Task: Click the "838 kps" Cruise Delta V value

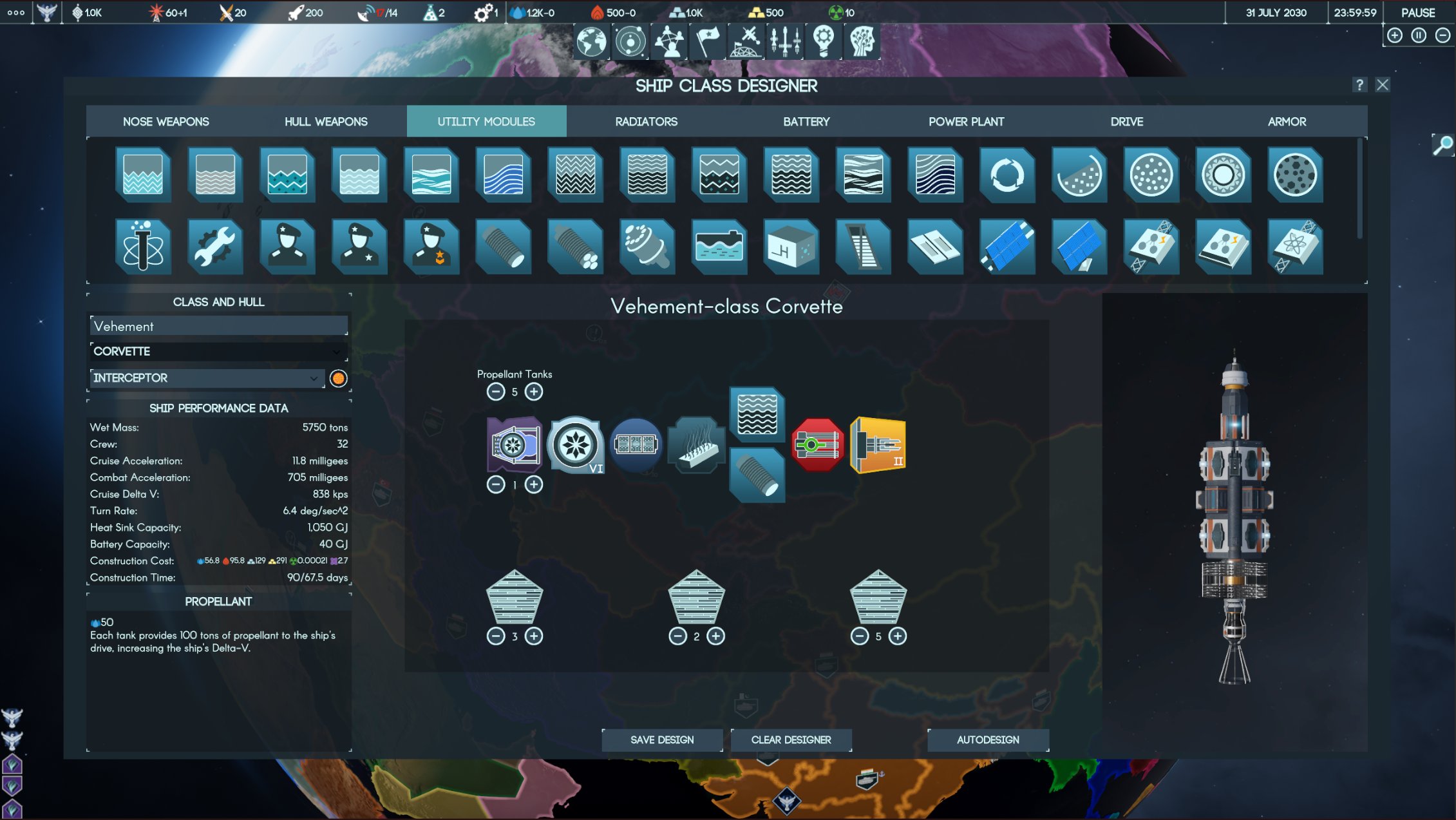Action: (x=330, y=494)
